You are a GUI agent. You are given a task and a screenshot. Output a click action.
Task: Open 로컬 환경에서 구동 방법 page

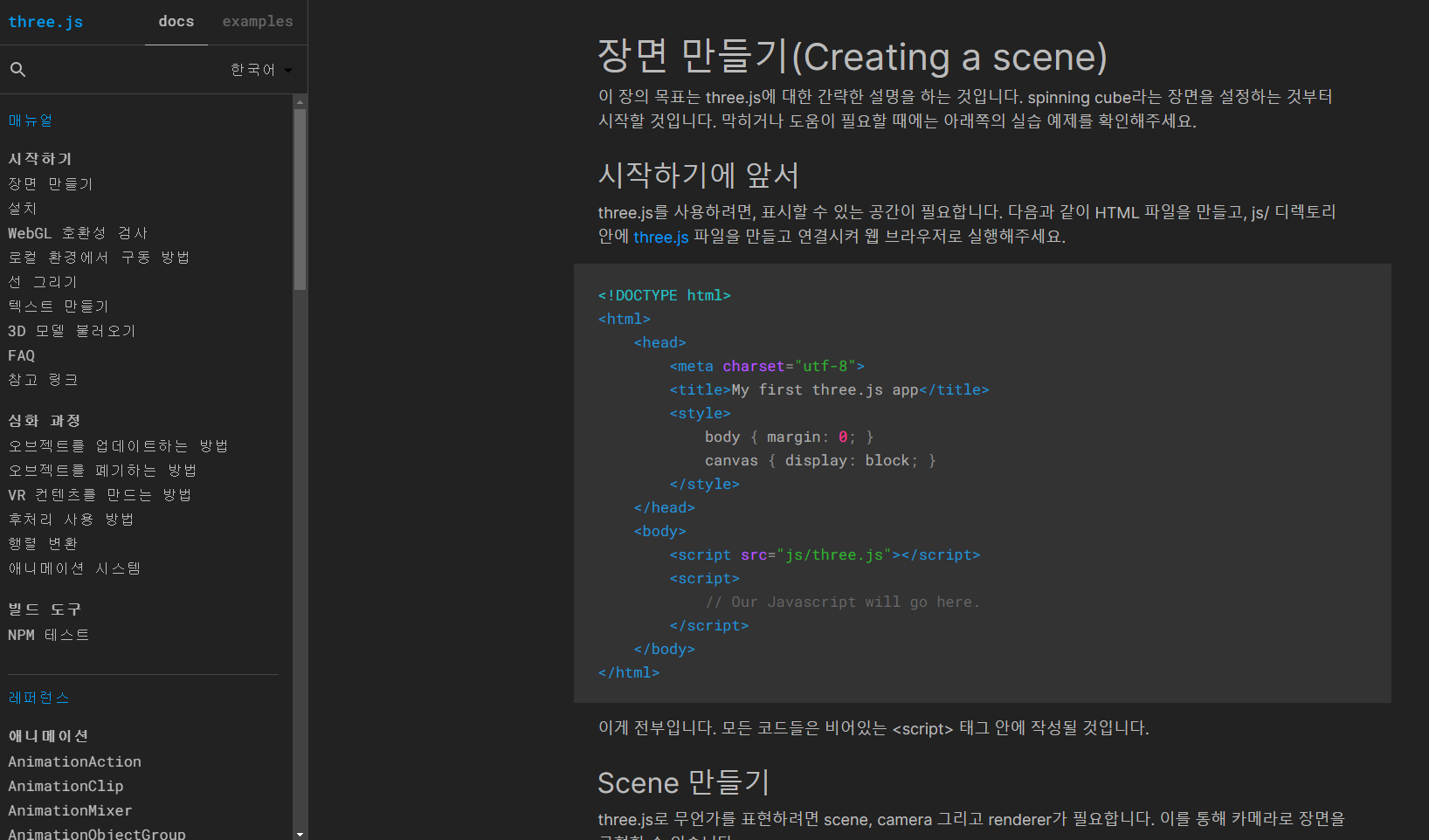coord(99,258)
